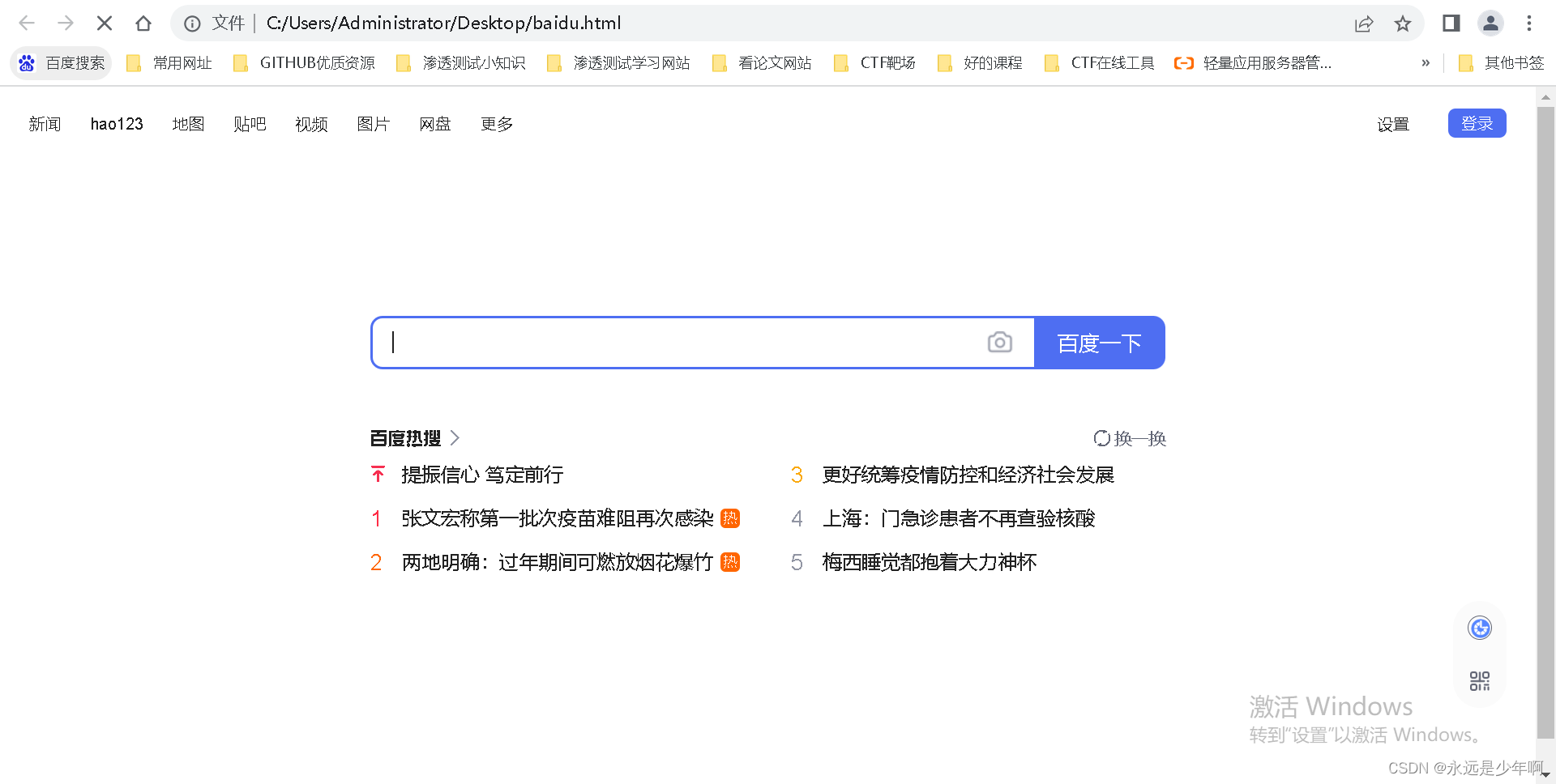Viewport: 1556px width, 784px height.
Task: Open the share icon in the address bar
Action: pos(1364,23)
